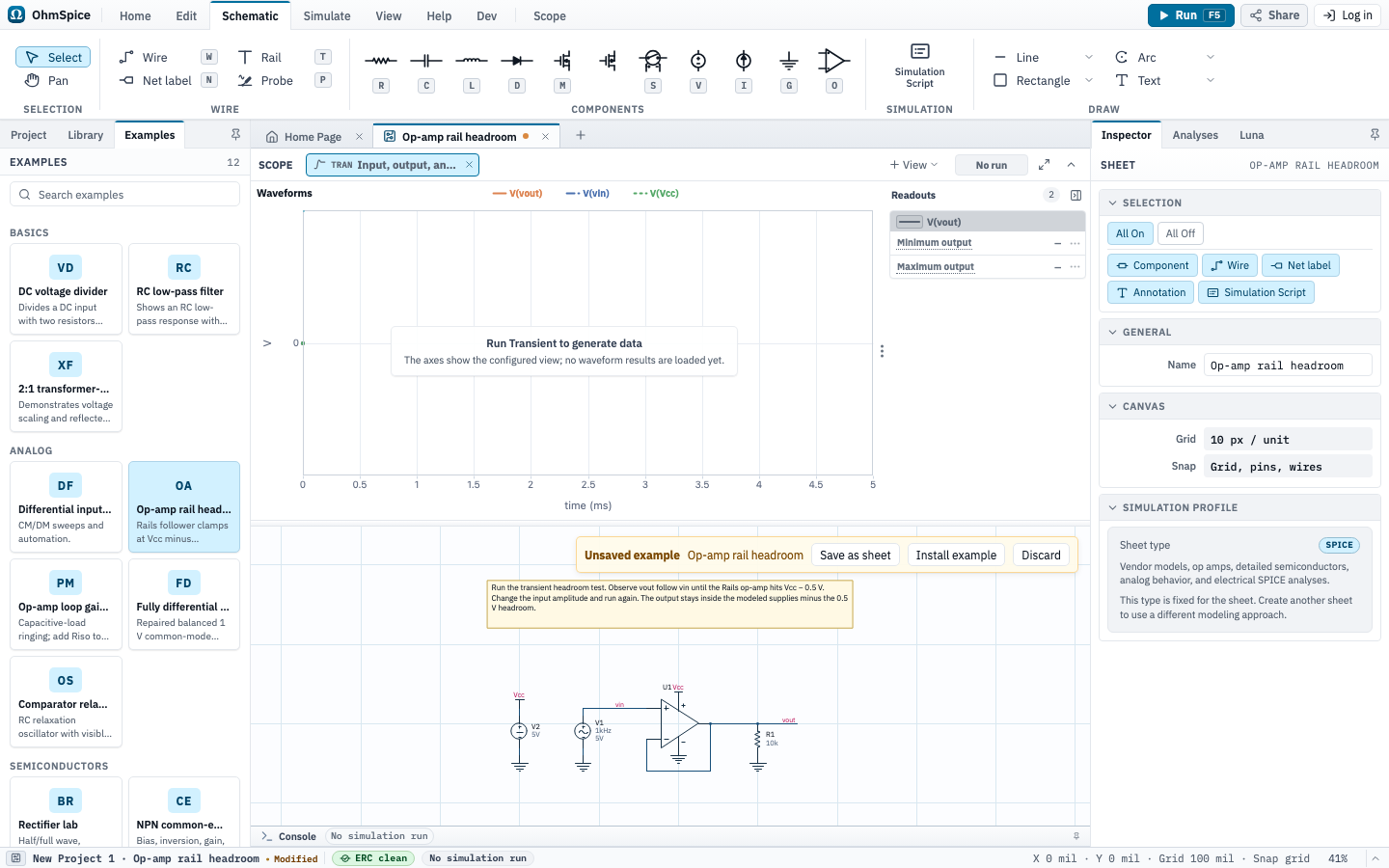Place a current source component
This screenshot has width=1389, height=868.
[x=744, y=61]
